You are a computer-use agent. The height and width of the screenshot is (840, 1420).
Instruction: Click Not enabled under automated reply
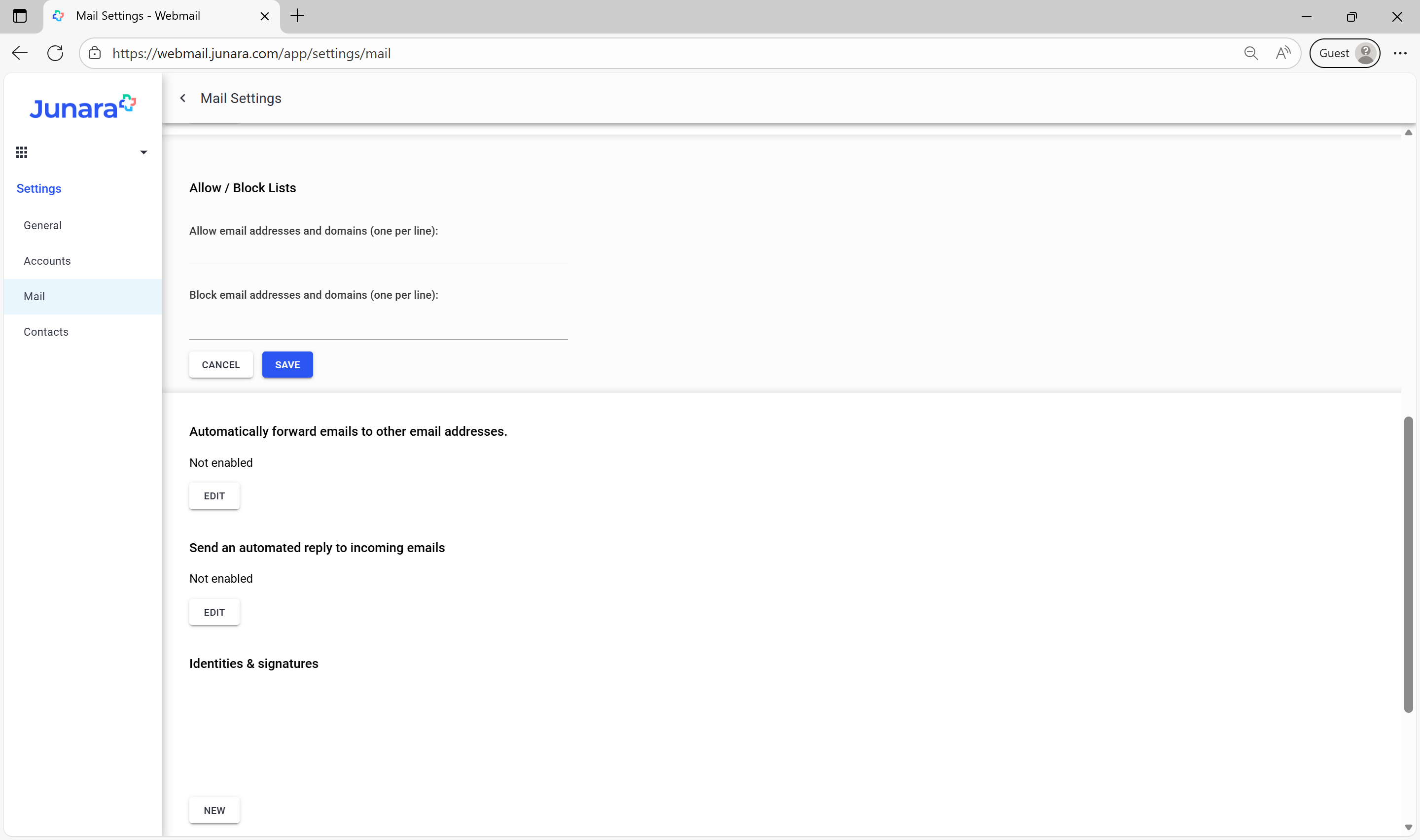click(x=221, y=579)
